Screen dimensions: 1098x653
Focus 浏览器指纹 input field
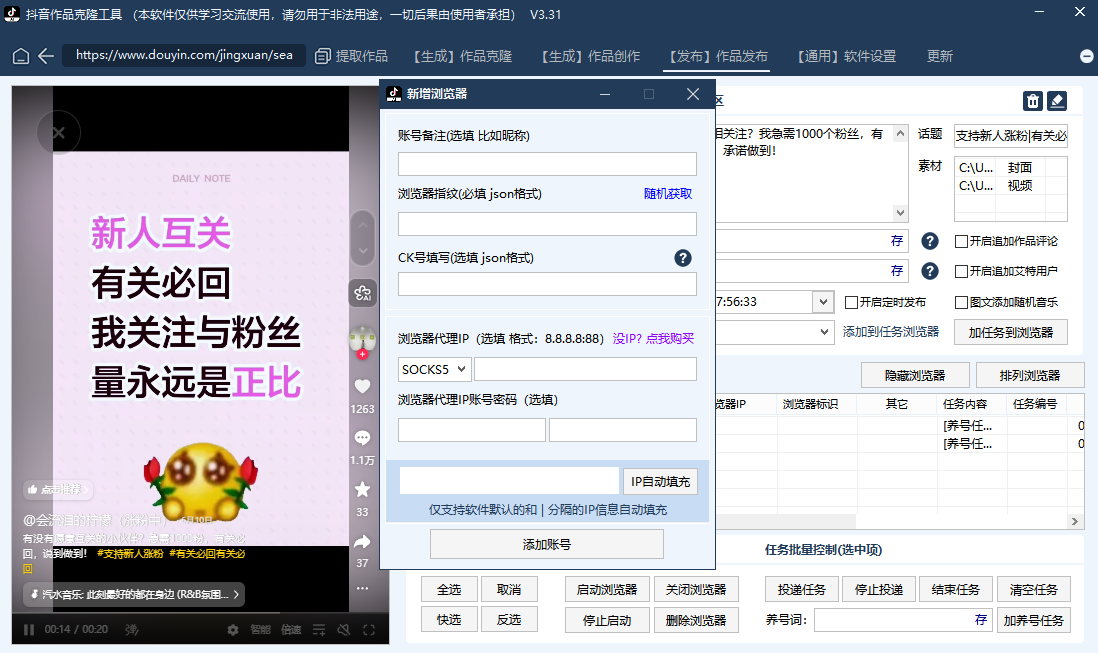point(547,224)
